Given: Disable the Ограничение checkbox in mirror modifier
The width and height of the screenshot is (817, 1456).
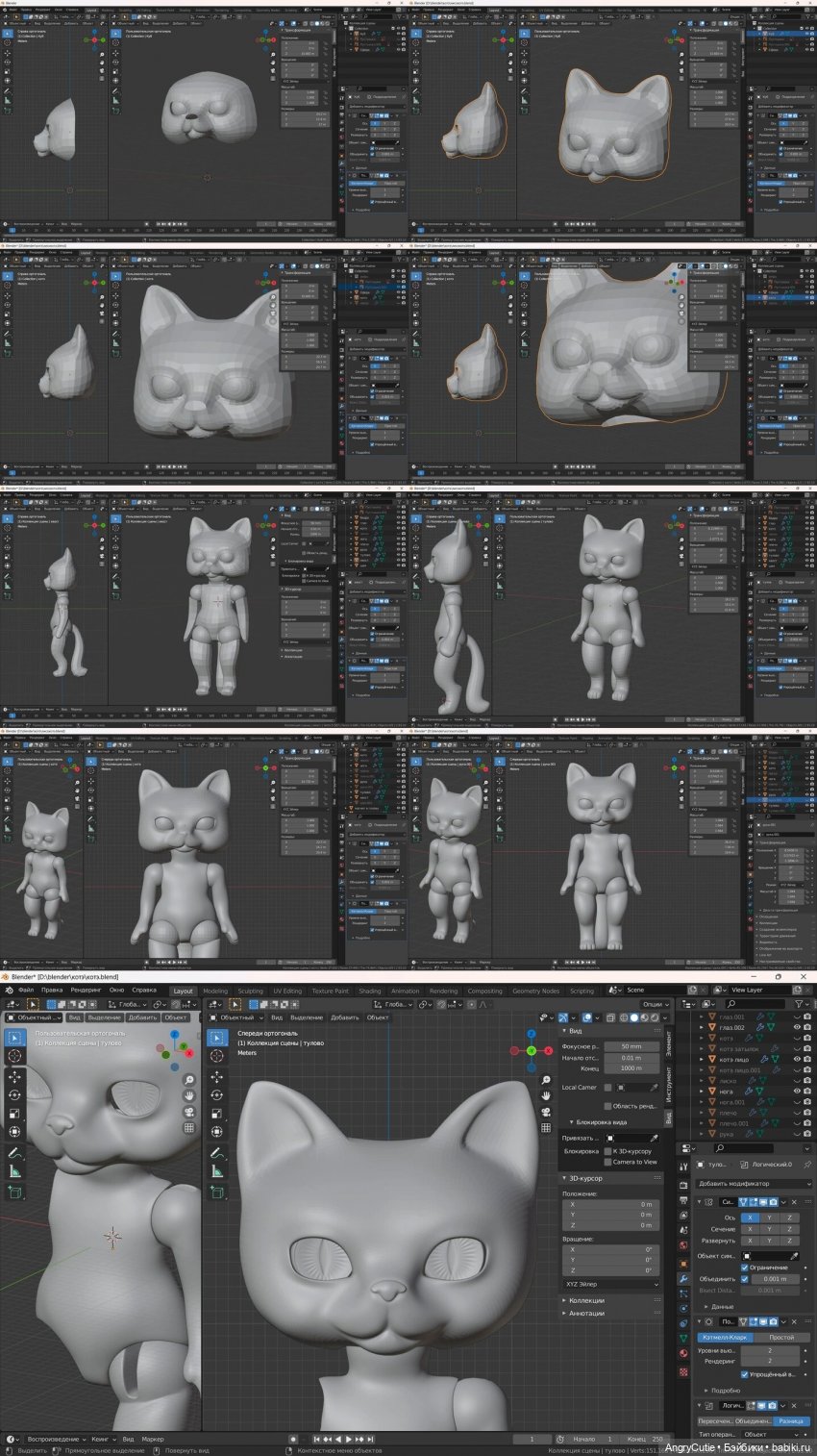Looking at the screenshot, I should click(745, 1268).
